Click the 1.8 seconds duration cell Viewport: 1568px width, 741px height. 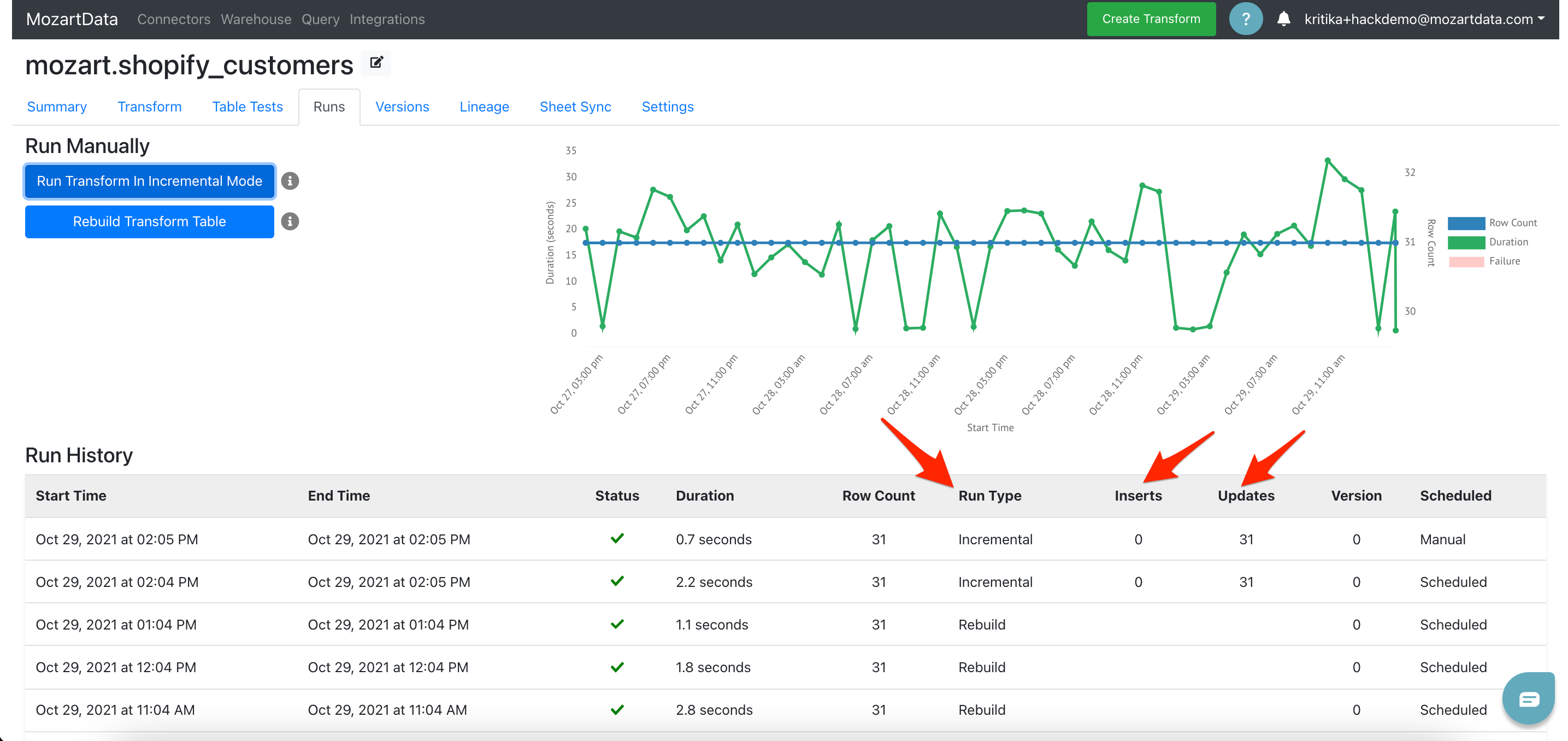[713, 667]
